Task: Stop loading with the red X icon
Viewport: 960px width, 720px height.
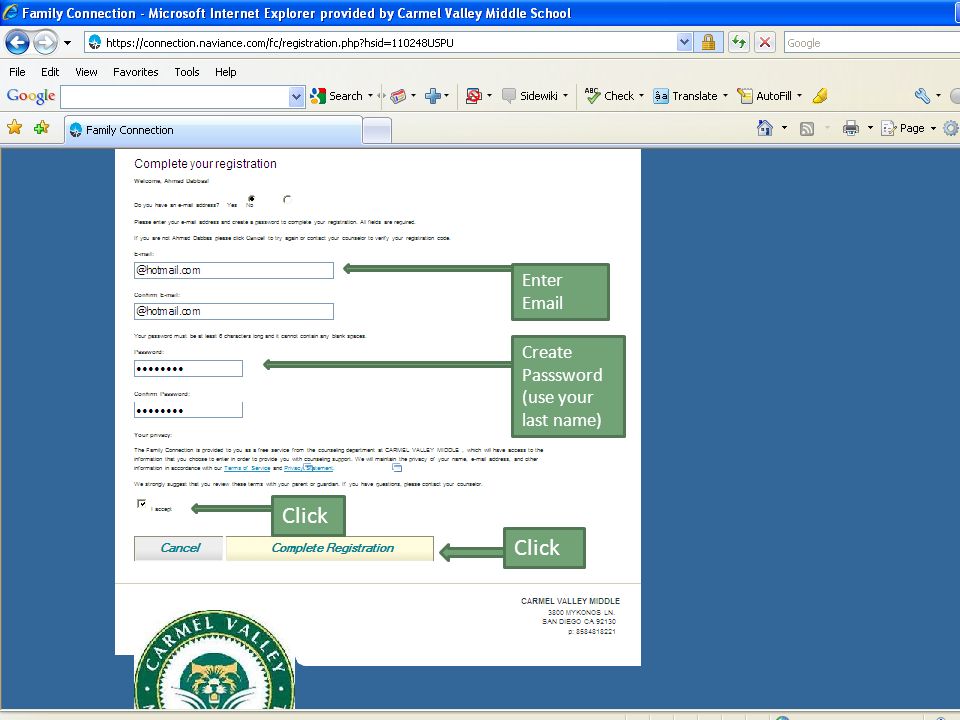Action: 765,42
